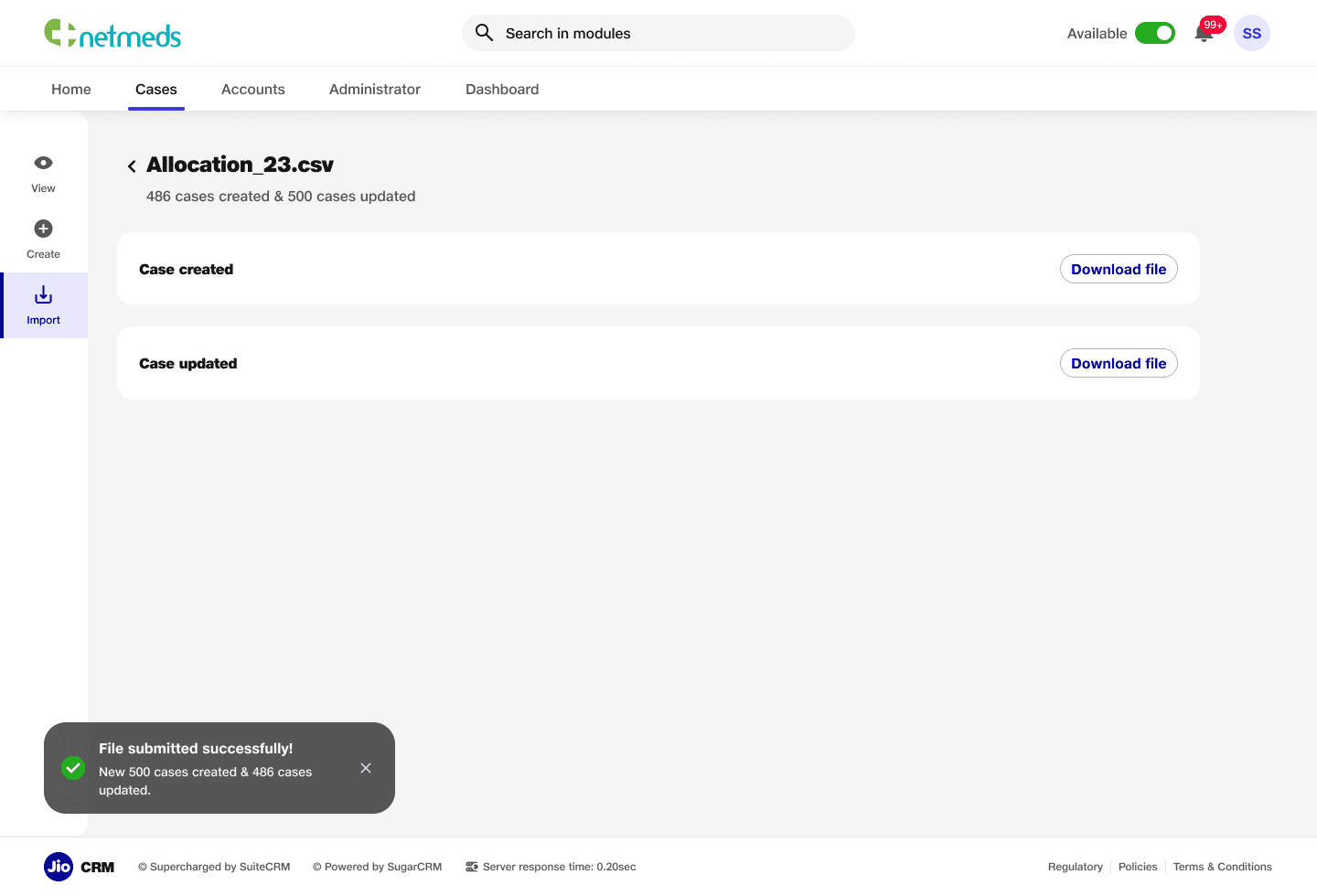Go back using arrow beside Allocation_23.csv
1317x896 pixels.
point(132,165)
